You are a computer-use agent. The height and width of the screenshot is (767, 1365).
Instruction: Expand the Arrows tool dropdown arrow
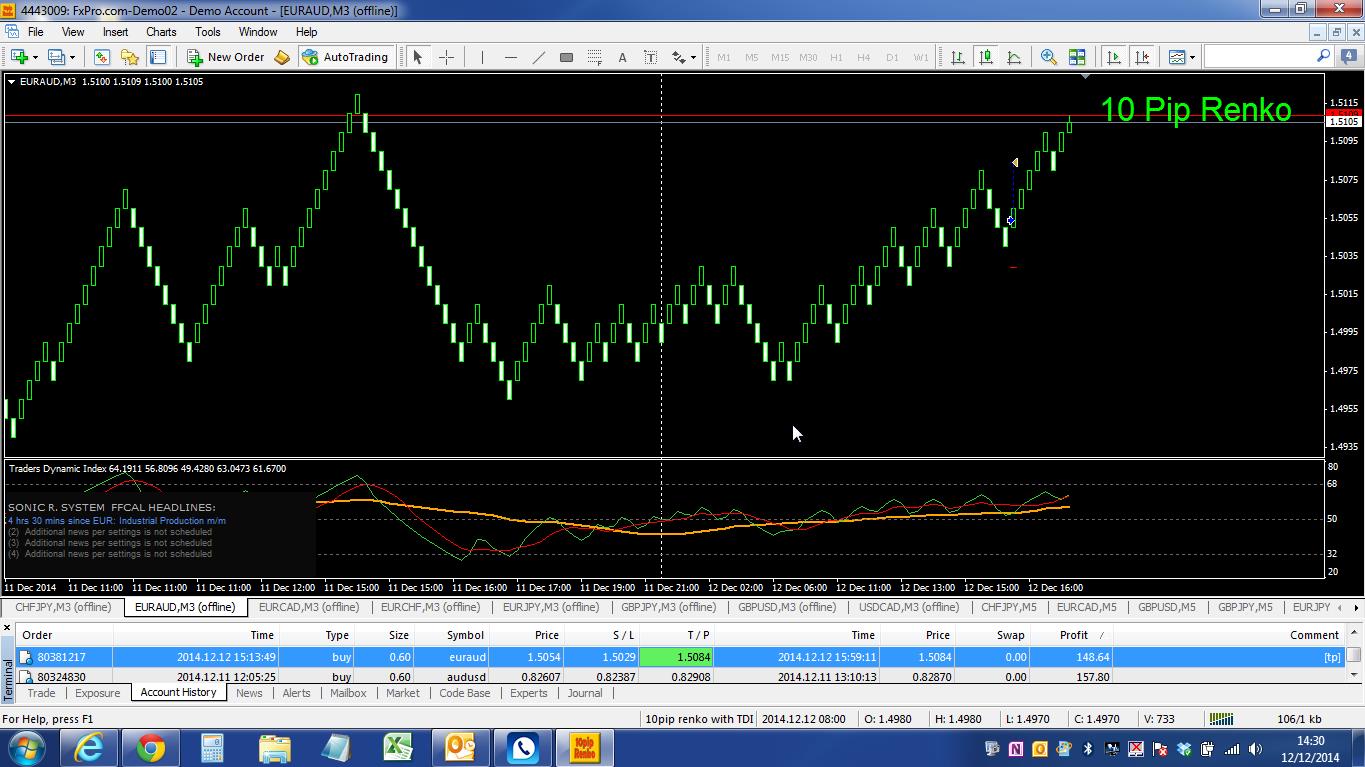tap(693, 57)
